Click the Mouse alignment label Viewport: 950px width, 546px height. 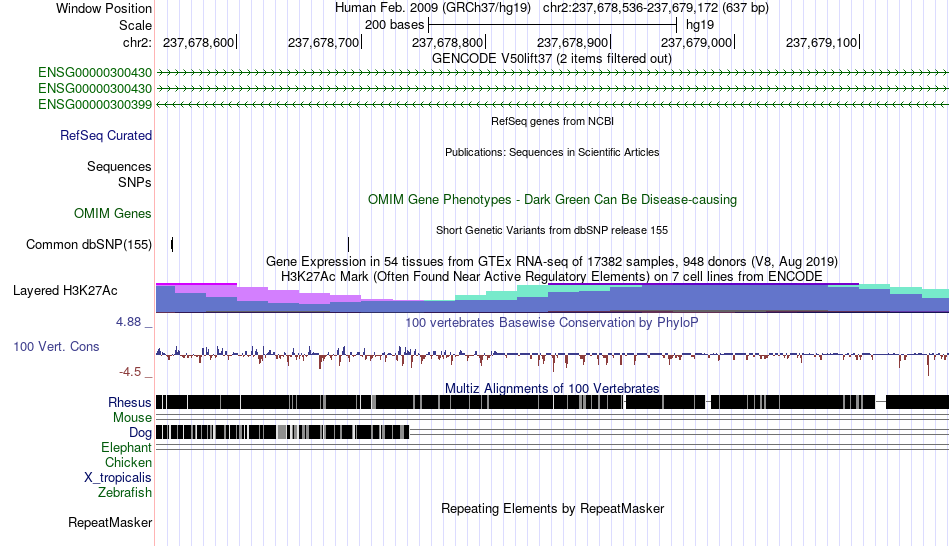[x=132, y=418]
